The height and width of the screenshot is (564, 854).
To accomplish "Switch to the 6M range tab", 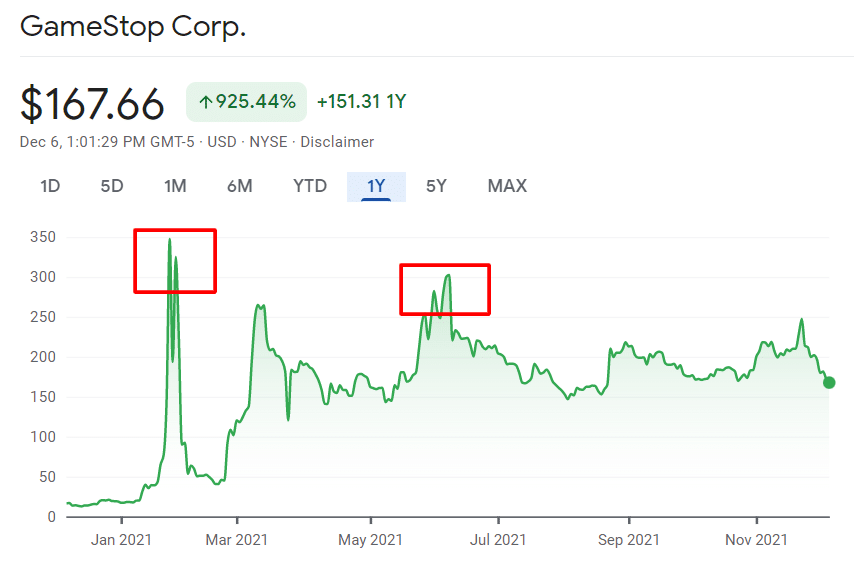I will (240, 186).
